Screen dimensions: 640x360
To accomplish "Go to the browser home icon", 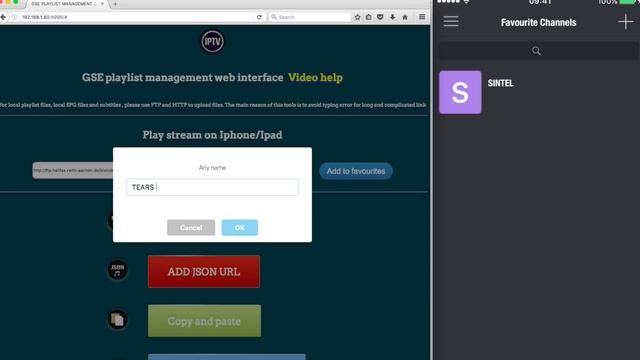I will pos(405,17).
